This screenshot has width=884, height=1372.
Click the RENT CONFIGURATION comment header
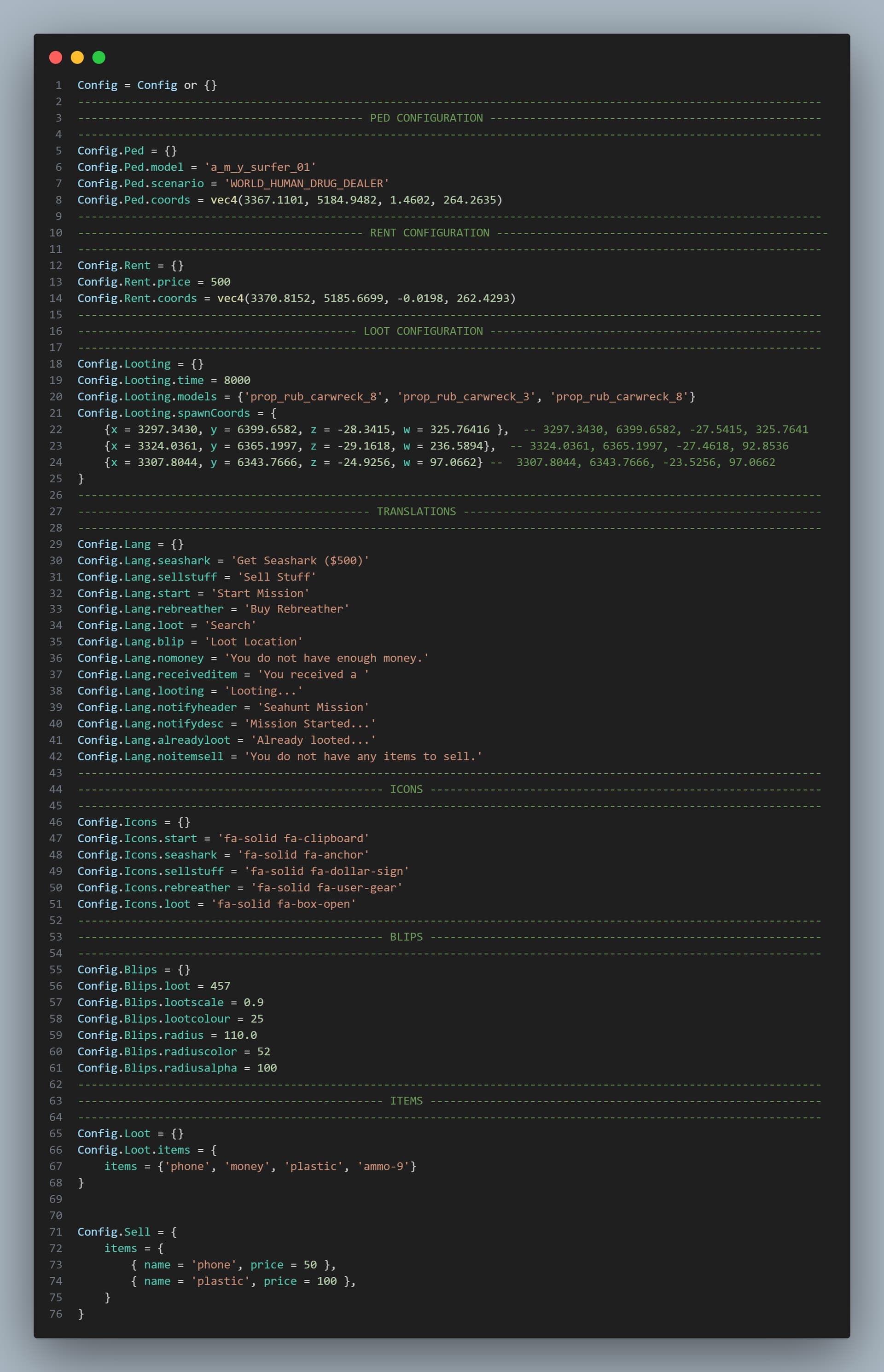pos(430,233)
